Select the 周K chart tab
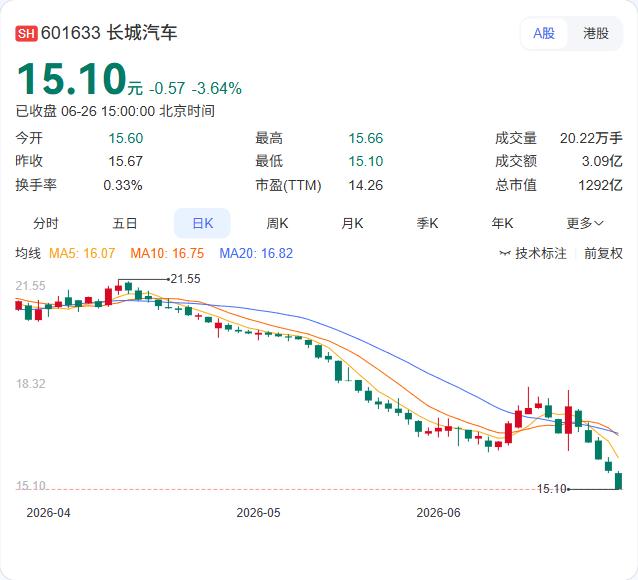The image size is (638, 580). click(277, 223)
